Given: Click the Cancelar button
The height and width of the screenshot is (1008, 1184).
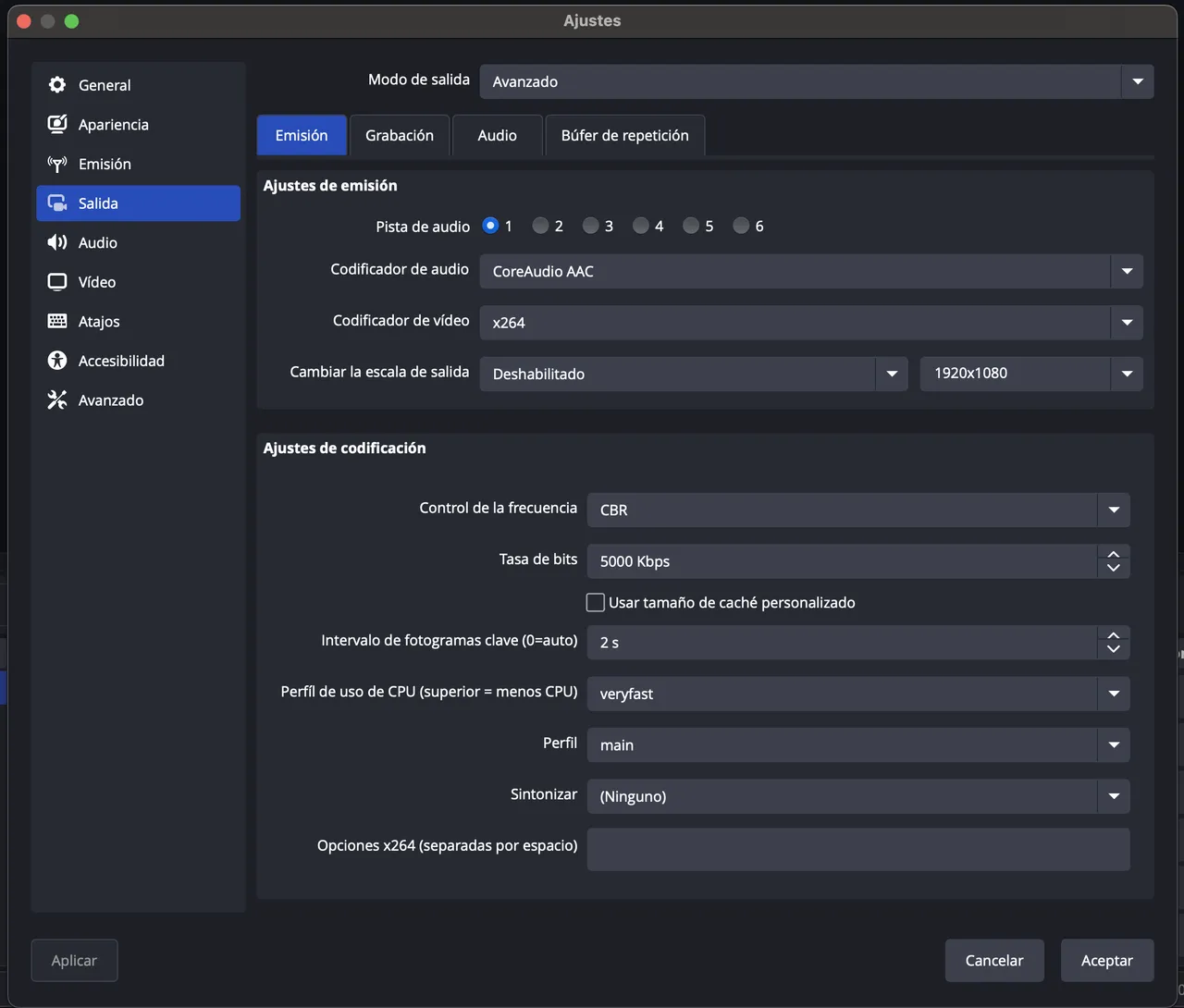Looking at the screenshot, I should point(994,961).
